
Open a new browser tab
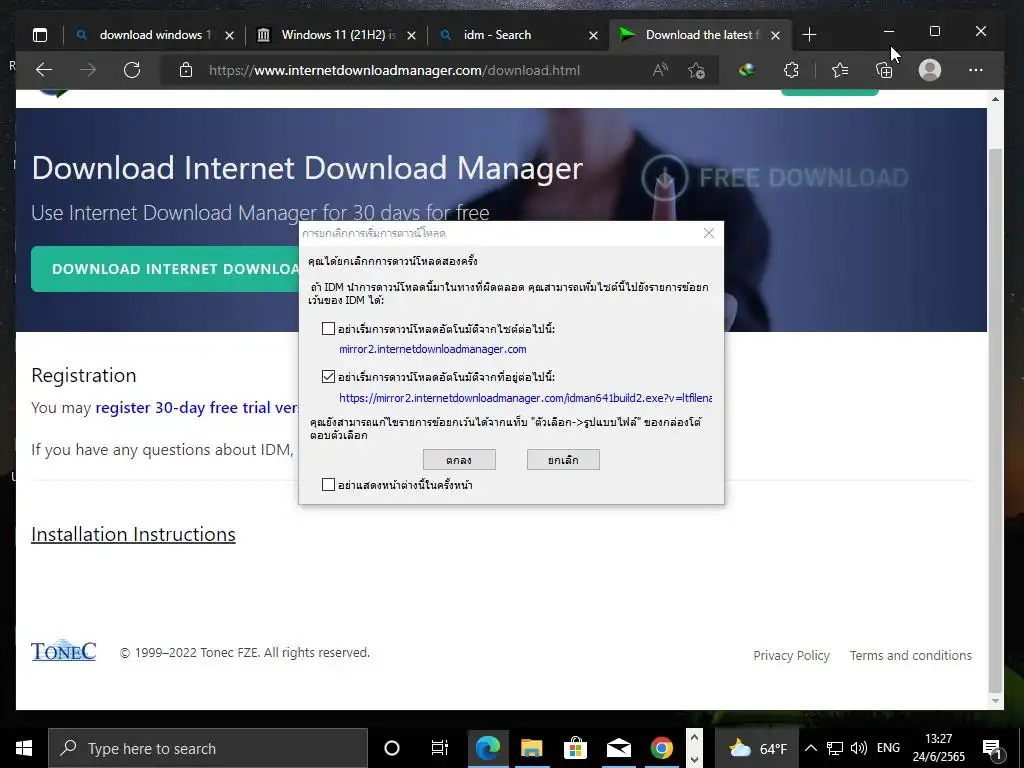pyautogui.click(x=809, y=35)
